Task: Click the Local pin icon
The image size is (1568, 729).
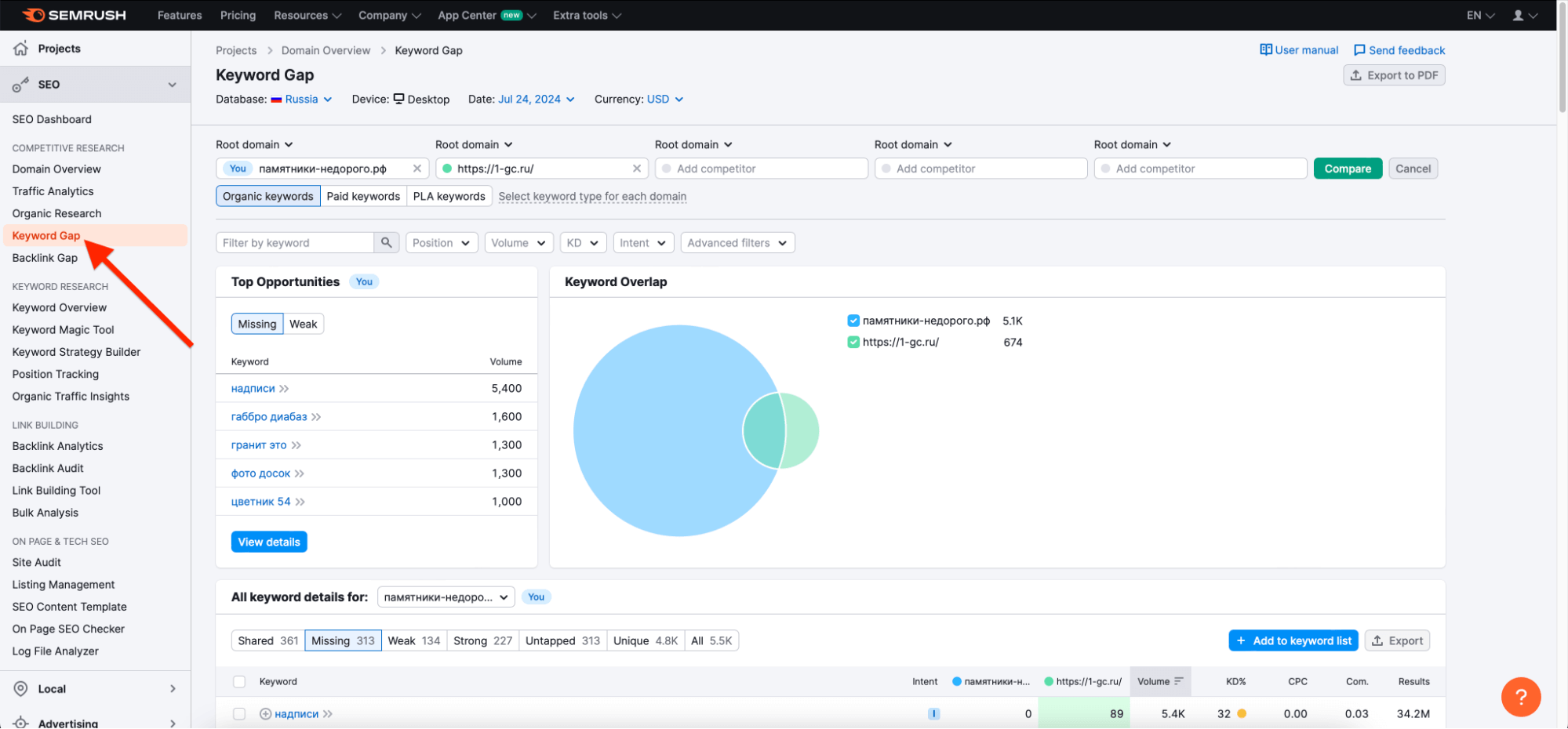Action: pyautogui.click(x=21, y=689)
